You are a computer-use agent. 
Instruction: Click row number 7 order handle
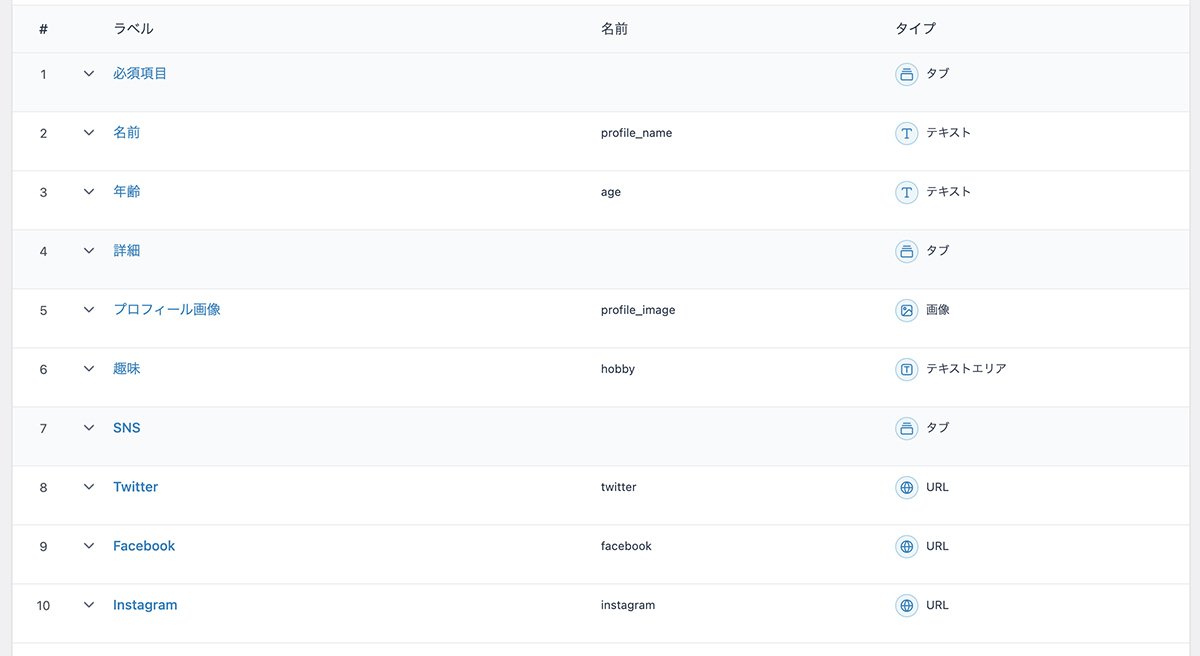pos(43,428)
